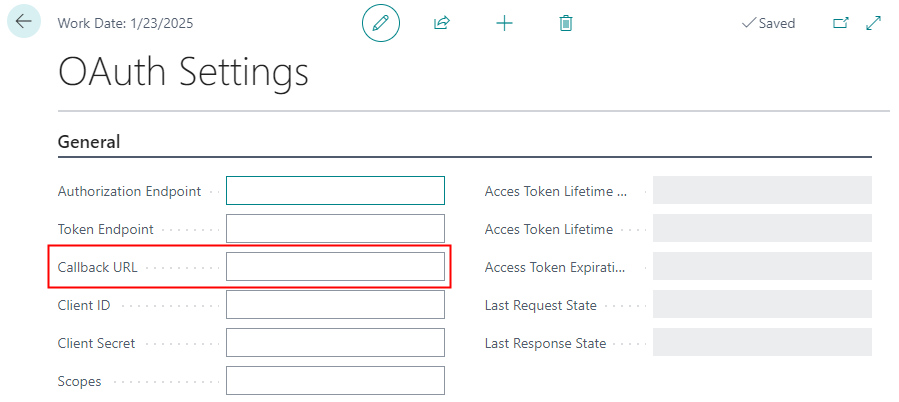Click the Client ID text field
This screenshot has height=402, width=899.
[335, 305]
